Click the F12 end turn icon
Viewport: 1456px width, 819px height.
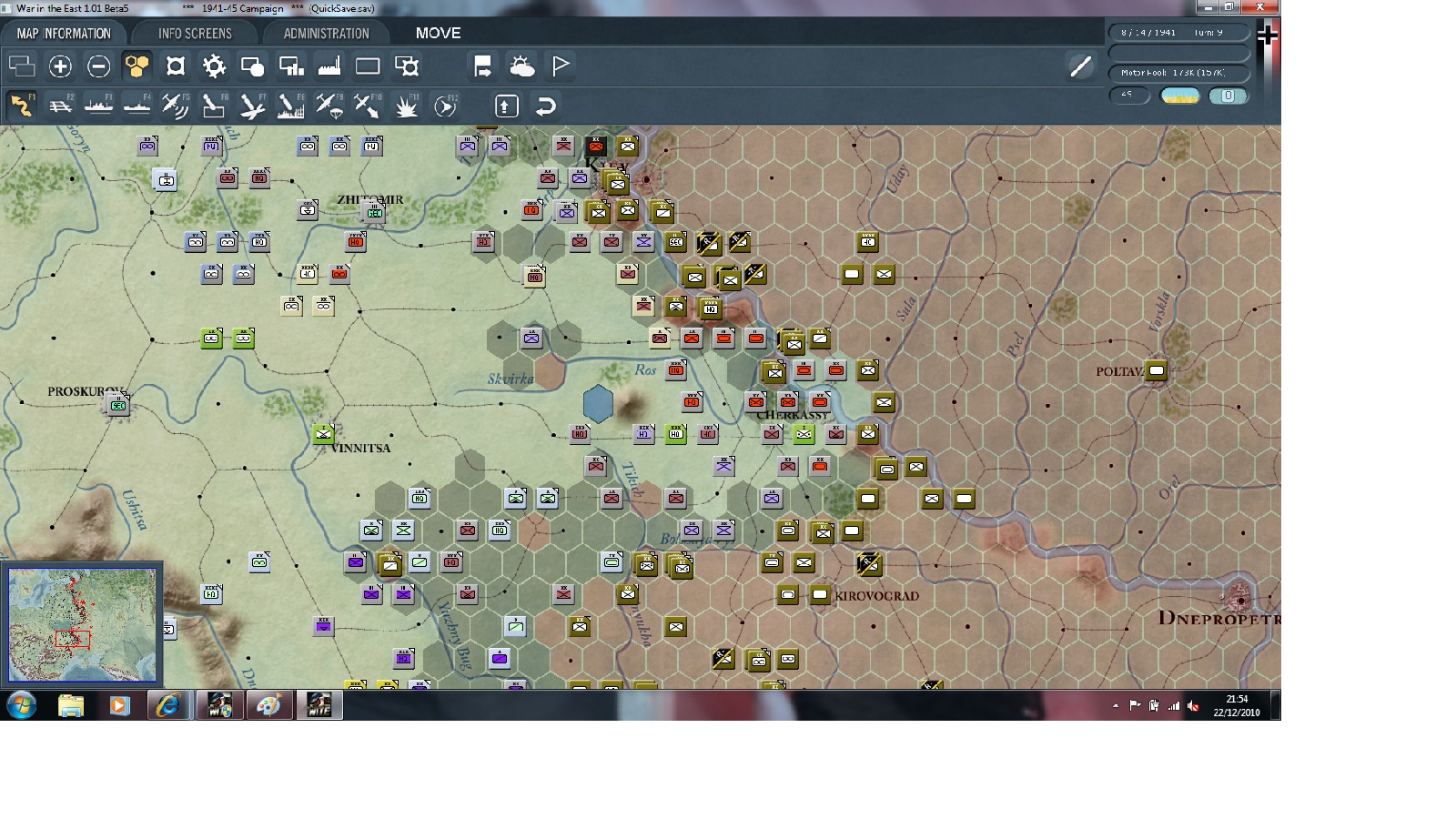click(x=445, y=106)
